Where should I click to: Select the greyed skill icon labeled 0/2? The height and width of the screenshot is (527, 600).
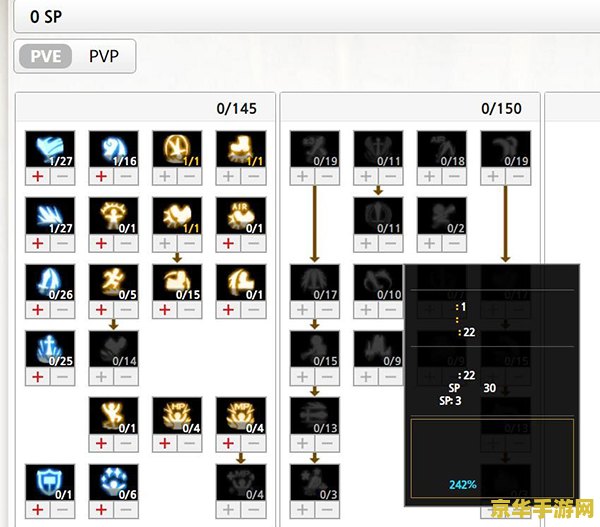pos(442,216)
